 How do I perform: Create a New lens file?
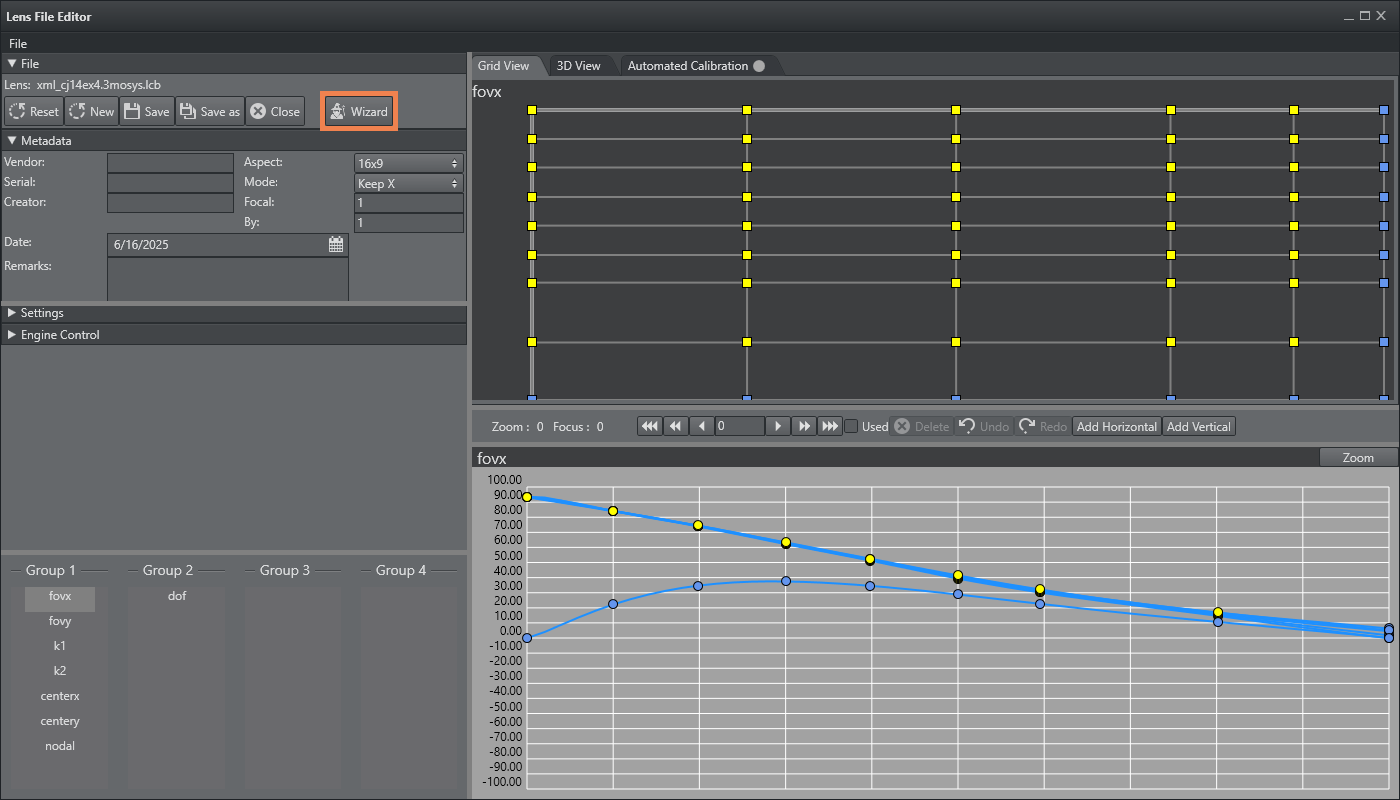tap(91, 112)
